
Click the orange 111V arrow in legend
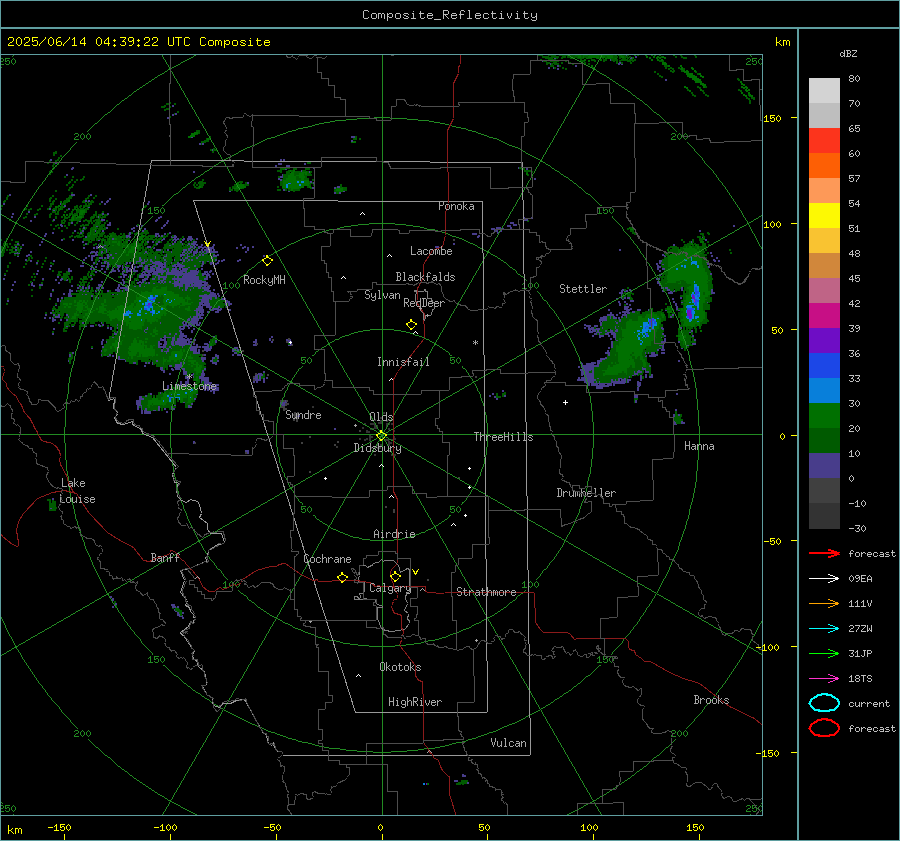824,603
